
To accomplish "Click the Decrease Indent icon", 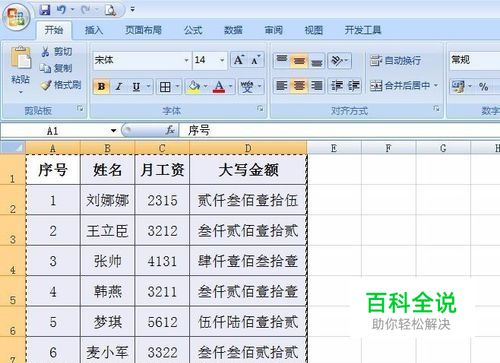I will click(x=337, y=86).
